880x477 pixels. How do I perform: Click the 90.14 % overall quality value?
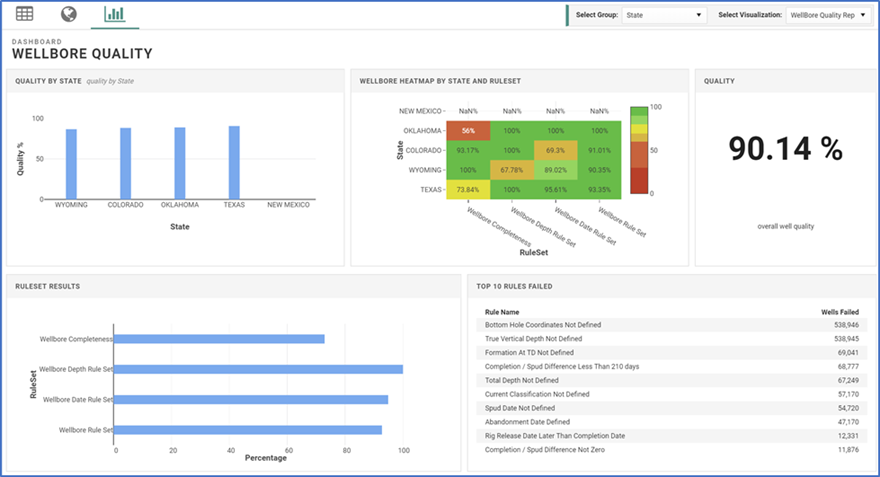(x=785, y=149)
